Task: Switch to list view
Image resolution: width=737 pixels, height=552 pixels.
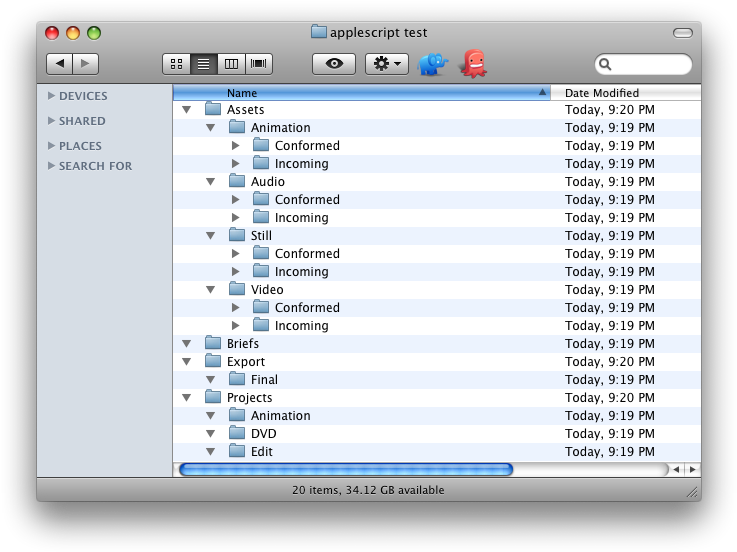Action: [204, 63]
